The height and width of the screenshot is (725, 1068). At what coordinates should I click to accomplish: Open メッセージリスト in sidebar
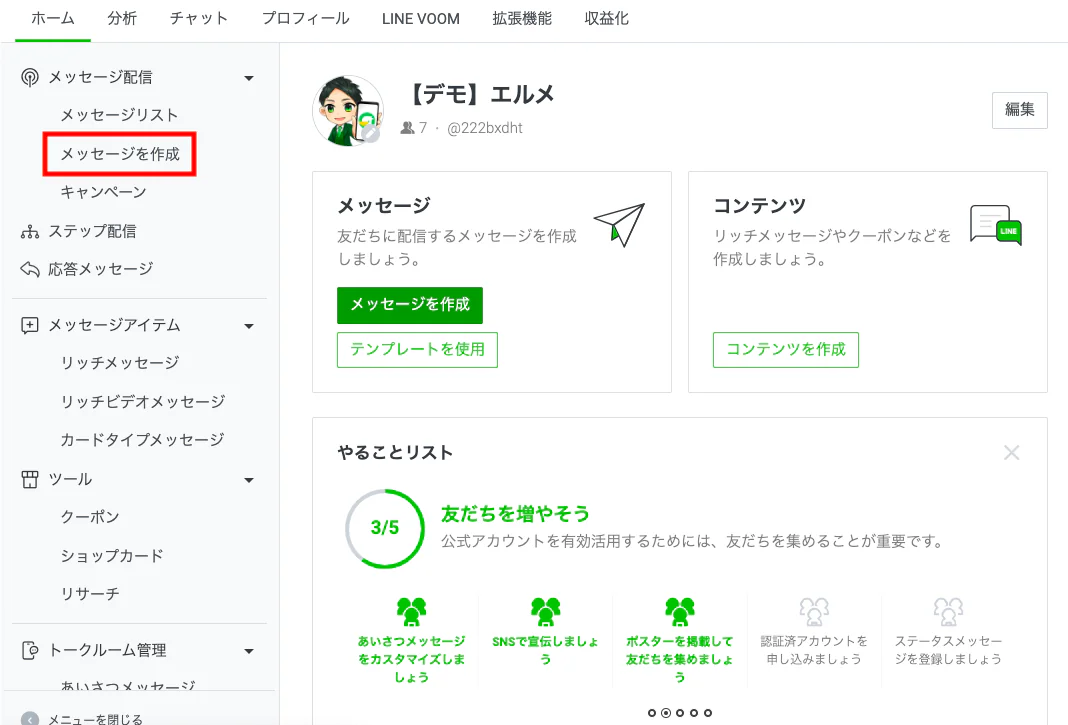(119, 115)
